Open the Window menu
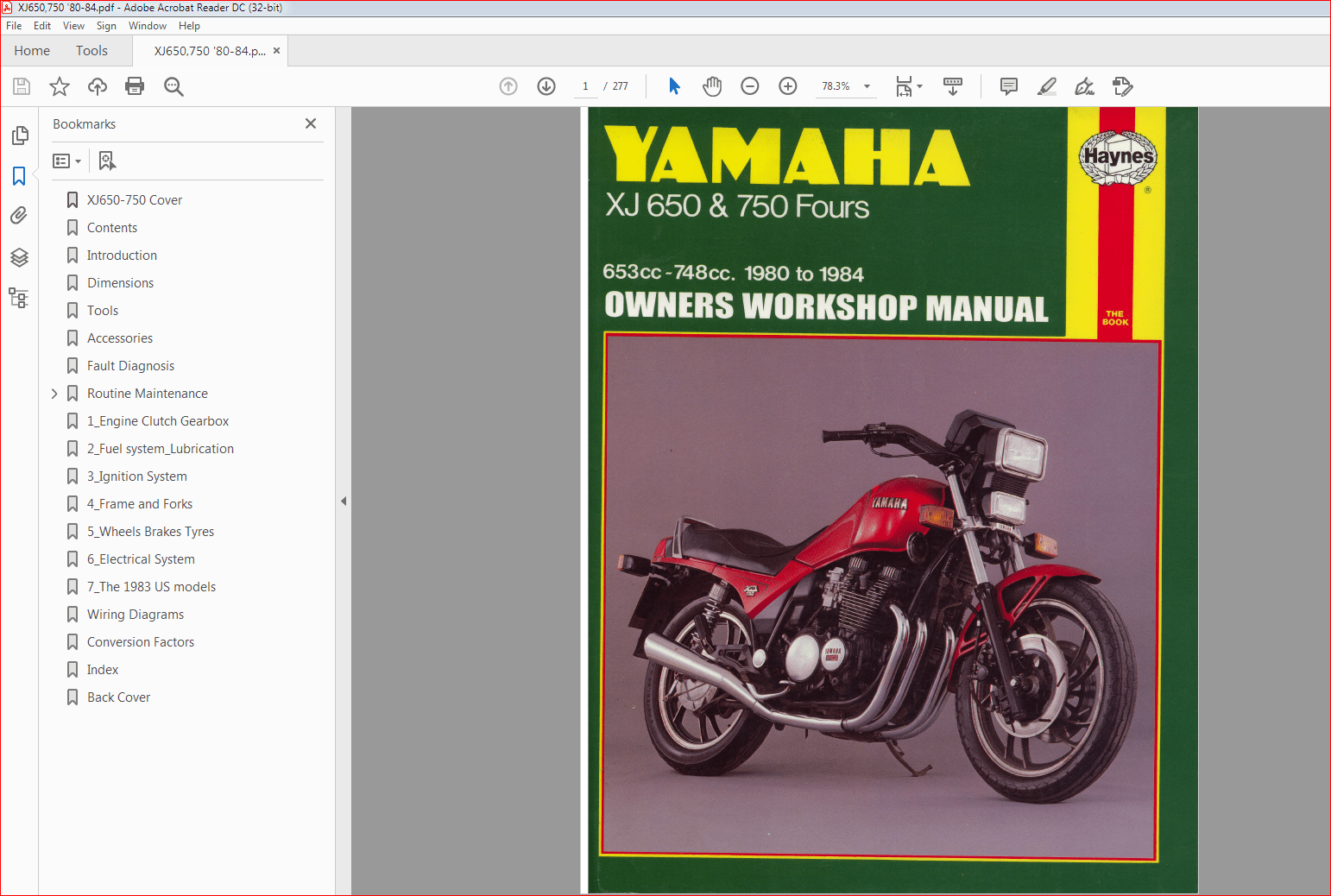This screenshot has height=896, width=1331. tap(148, 26)
